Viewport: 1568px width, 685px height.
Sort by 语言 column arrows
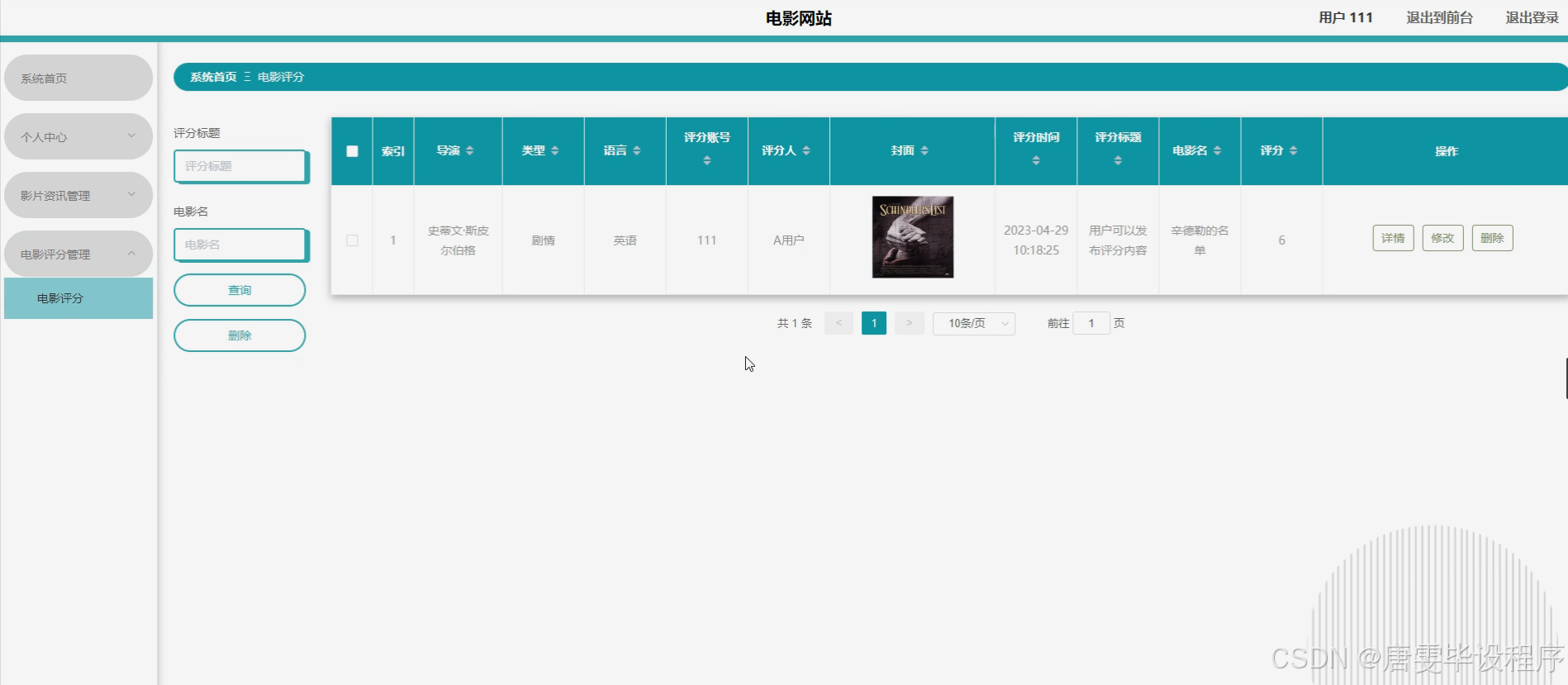637,150
